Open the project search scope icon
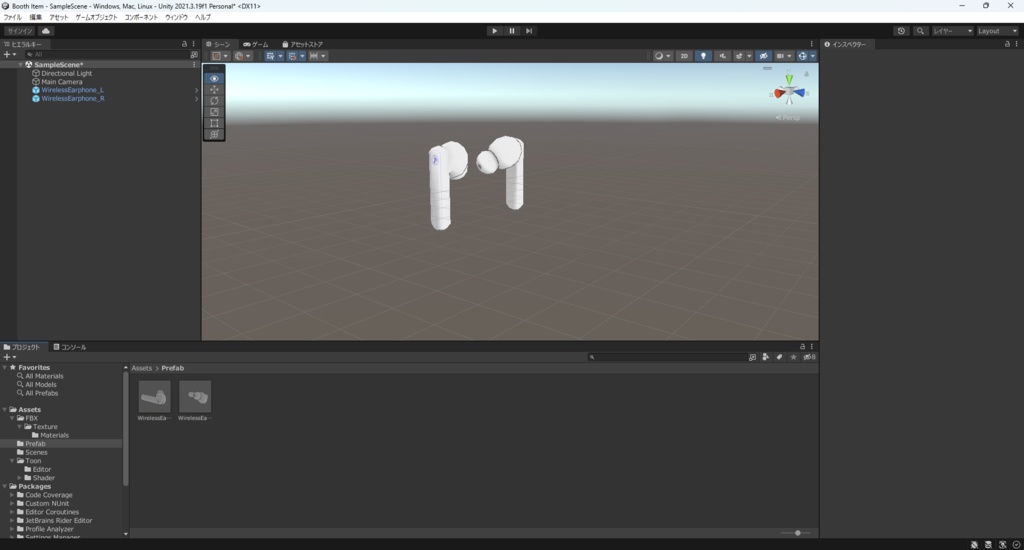1024x550 pixels. (752, 357)
